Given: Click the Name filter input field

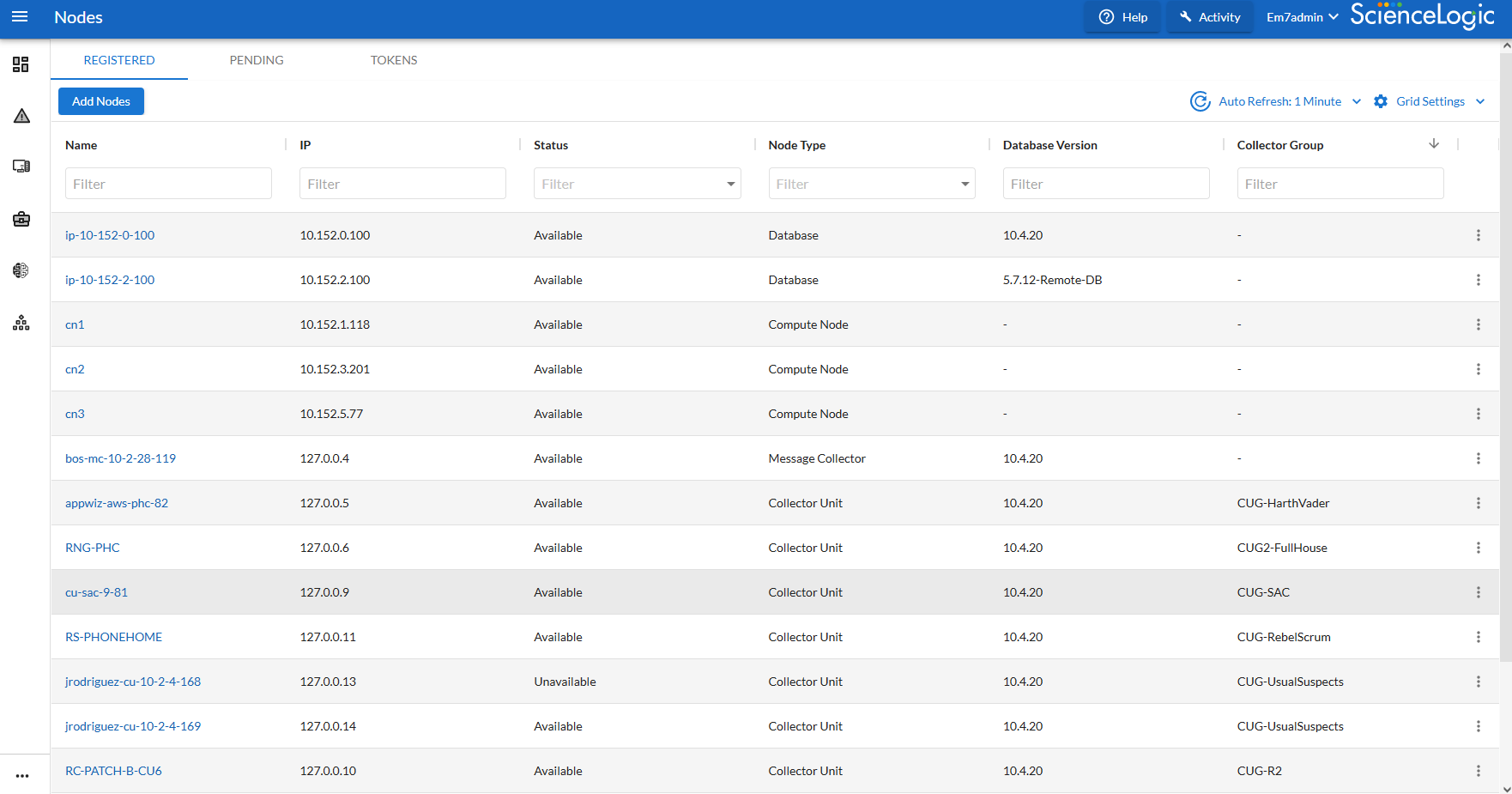Looking at the screenshot, I should (168, 184).
